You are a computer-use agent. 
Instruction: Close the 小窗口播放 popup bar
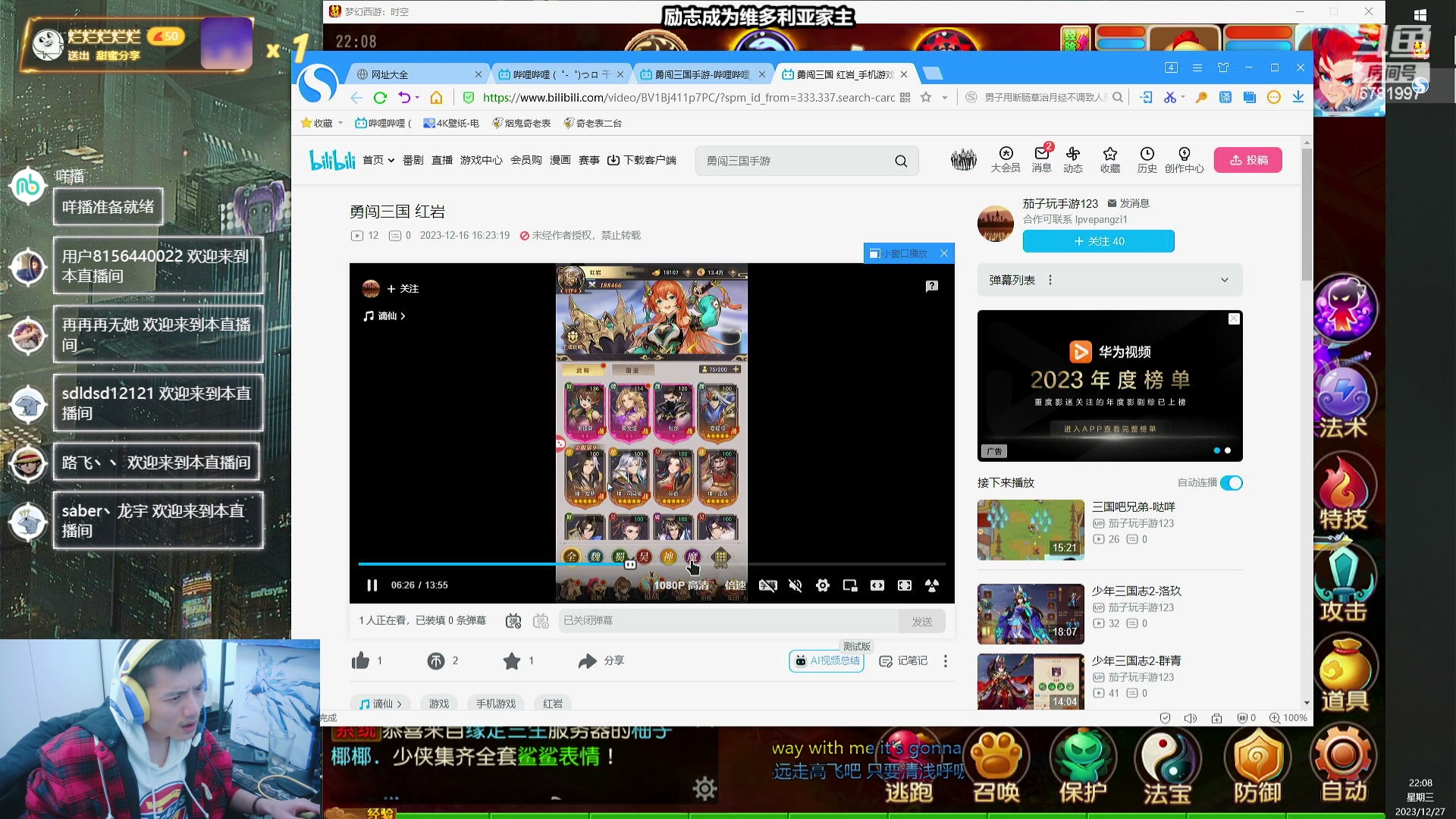(x=944, y=253)
